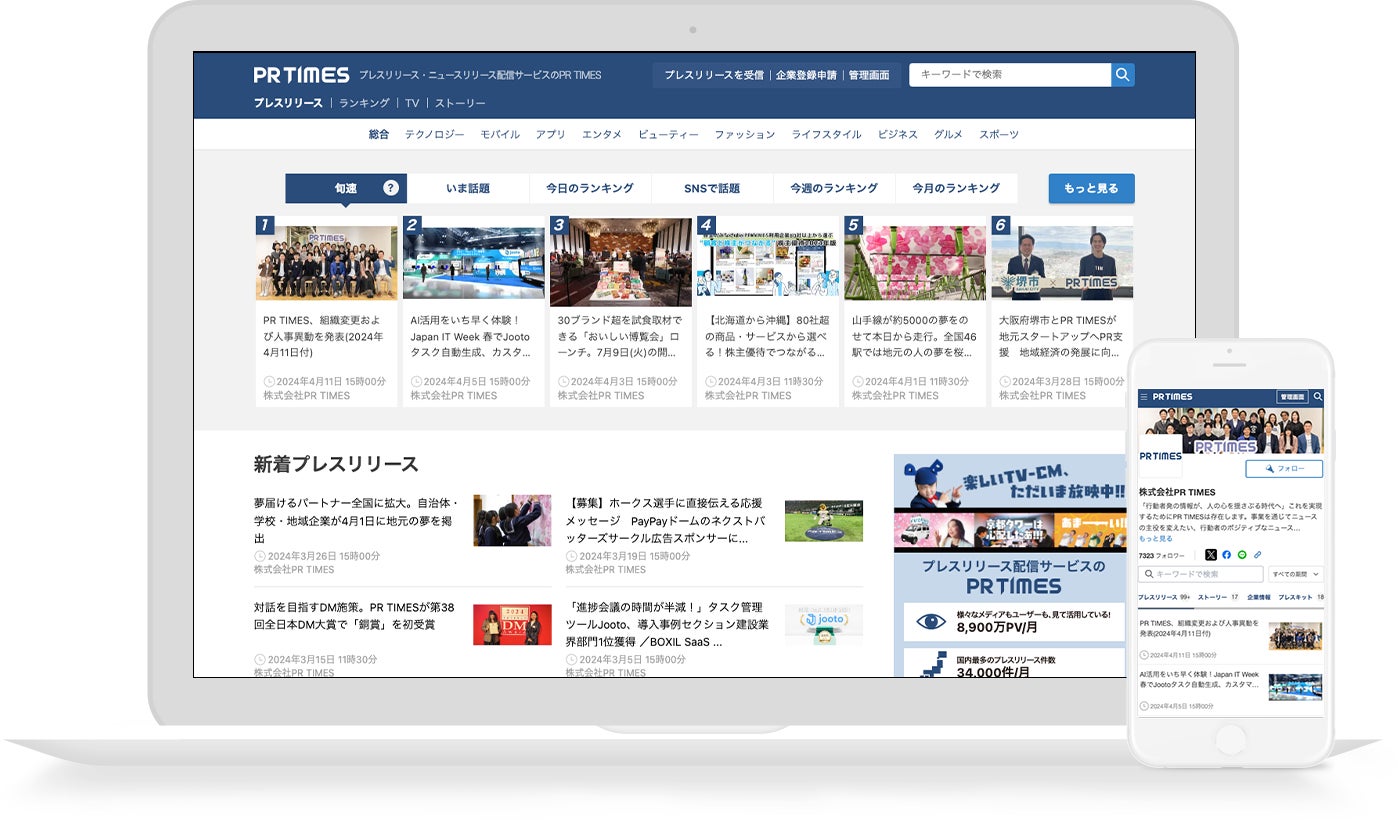Open the エンタメ category

point(602,134)
